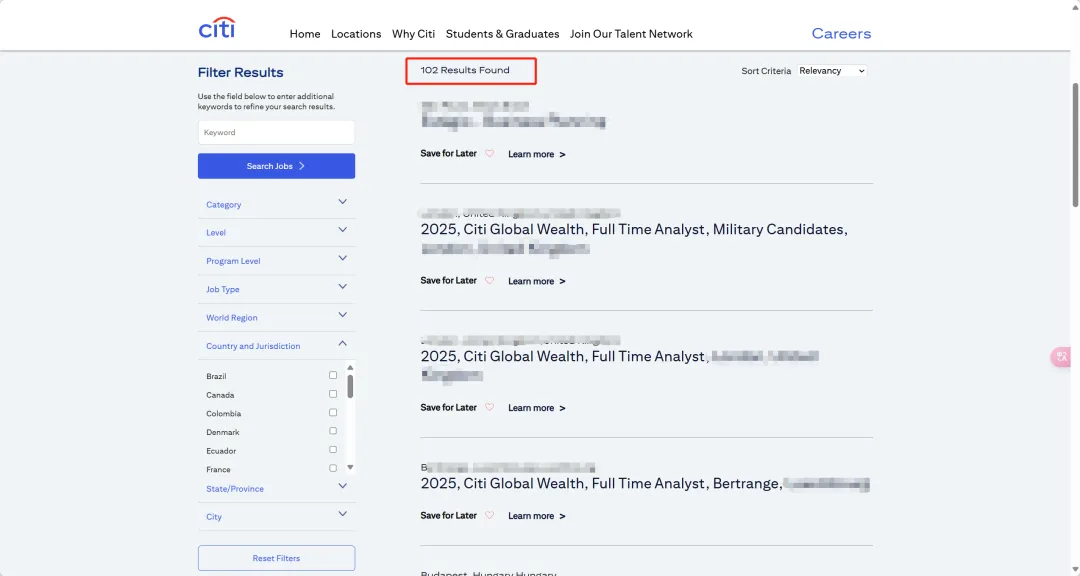Click Learn more on the Bertrange job
Image resolution: width=1080 pixels, height=576 pixels.
[x=537, y=516]
